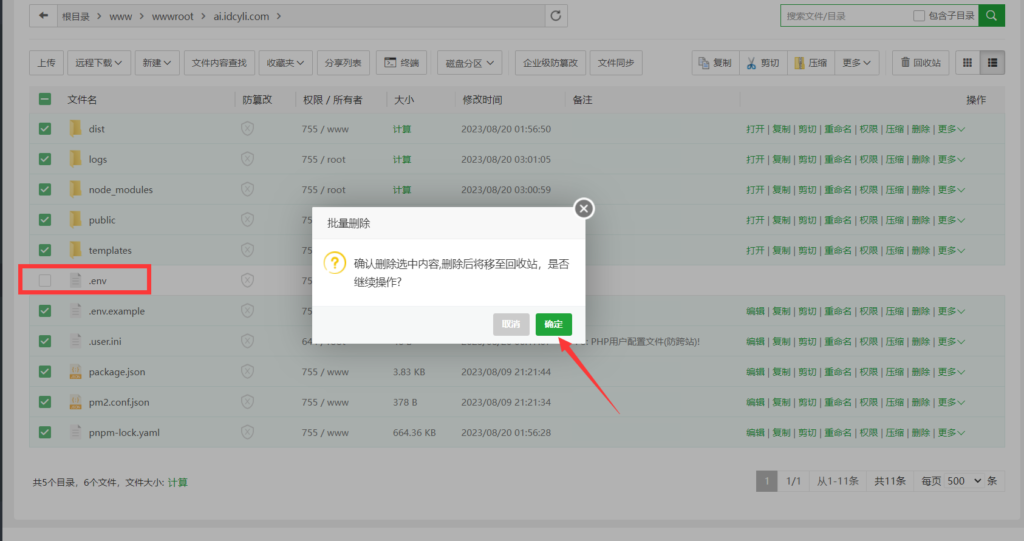Image resolution: width=1024 pixels, height=541 pixels.
Task: Check the .env file checkbox
Action: tap(45, 281)
